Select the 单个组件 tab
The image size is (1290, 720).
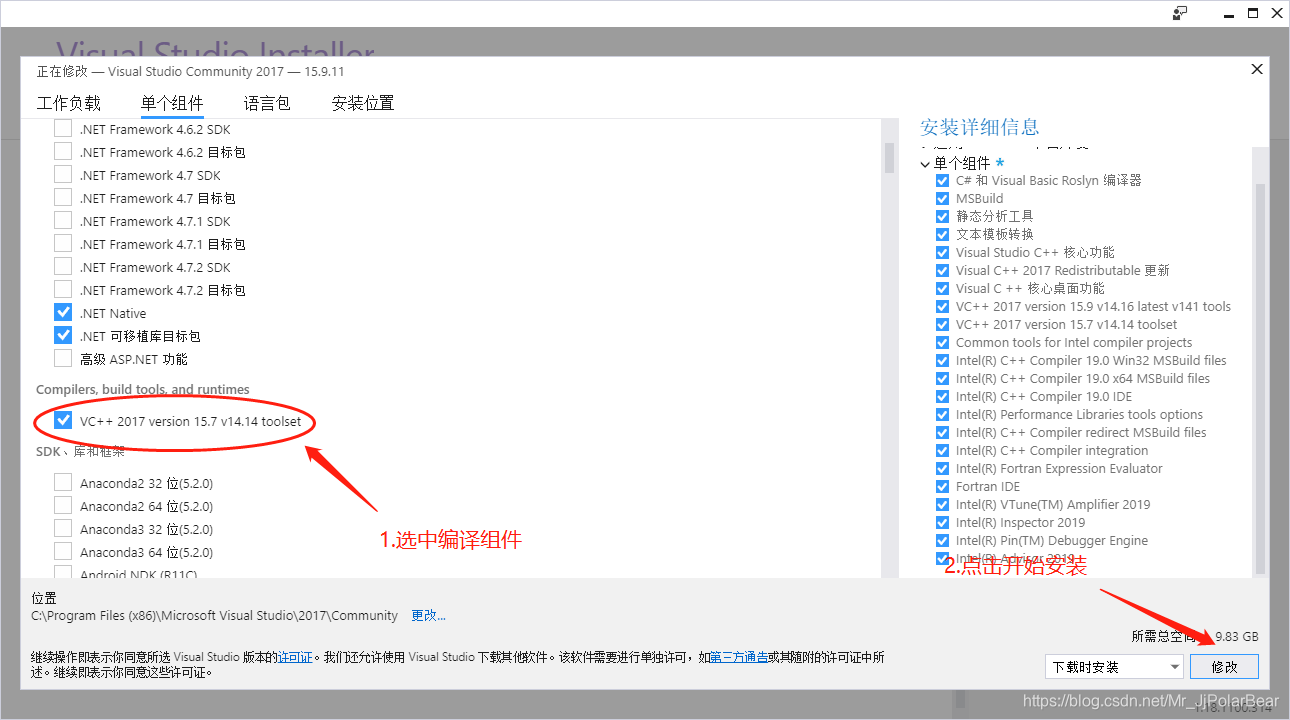tap(172, 103)
